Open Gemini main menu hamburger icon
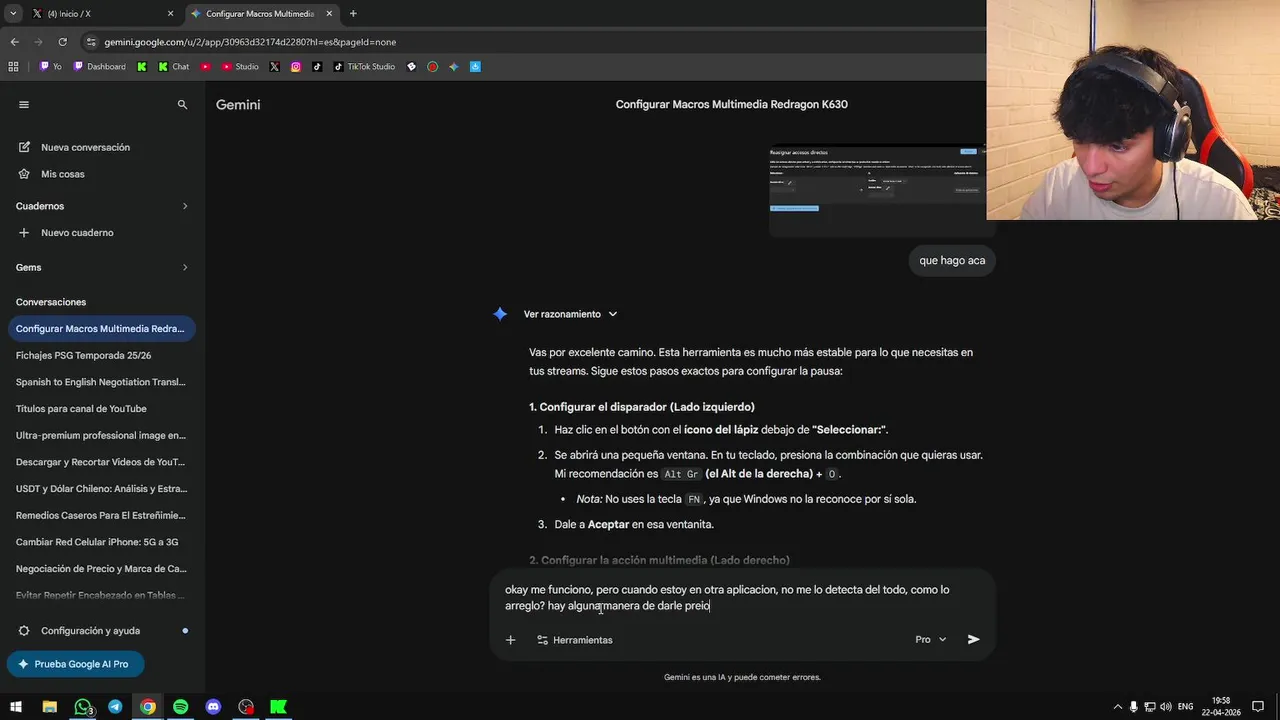Viewport: 1280px width, 720px height. (x=24, y=104)
